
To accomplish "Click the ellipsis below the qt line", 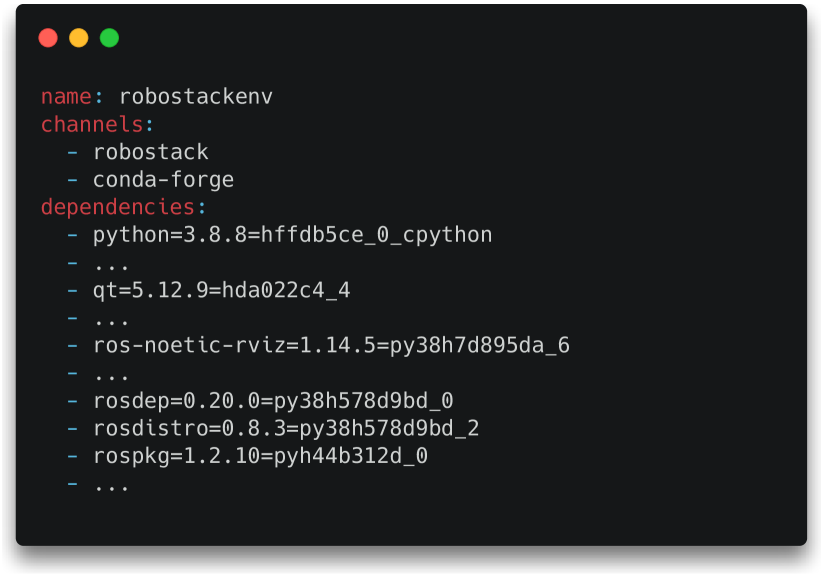I will click(x=111, y=323).
